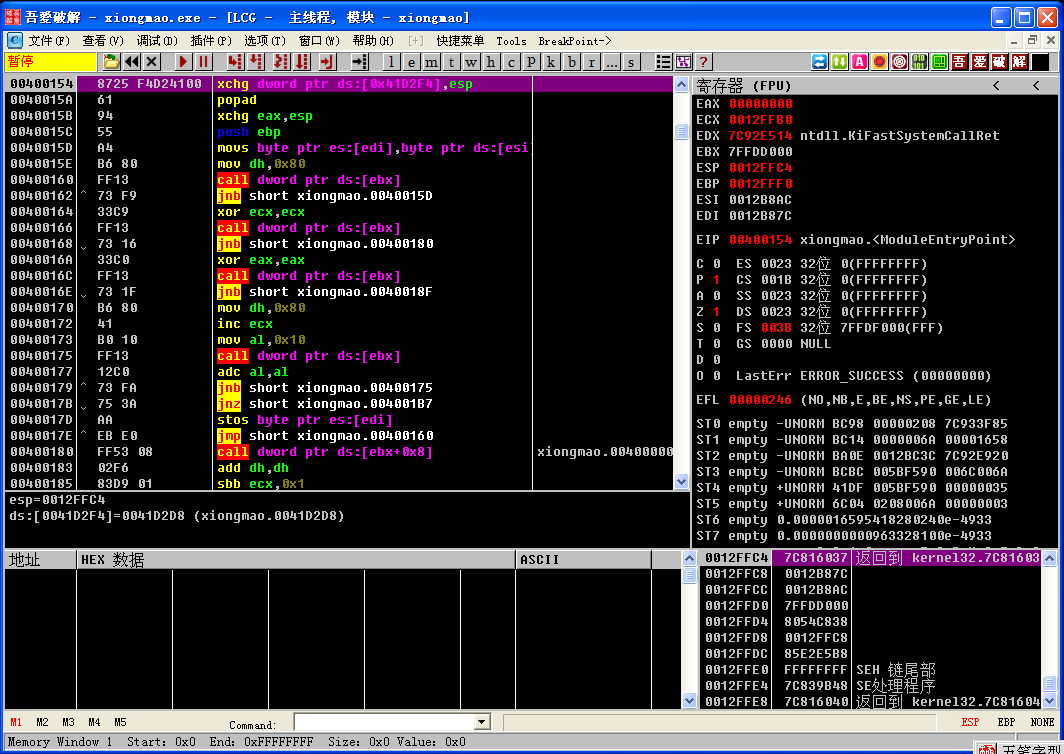Image resolution: width=1064 pixels, height=754 pixels.
Task: Open CPU window with the c button
Action: [x=511, y=62]
